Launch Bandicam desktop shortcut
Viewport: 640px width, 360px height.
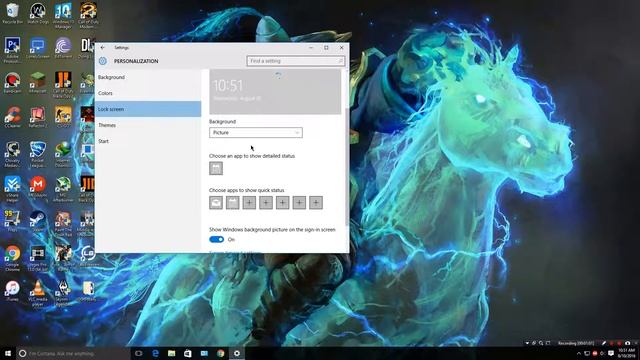click(12, 82)
